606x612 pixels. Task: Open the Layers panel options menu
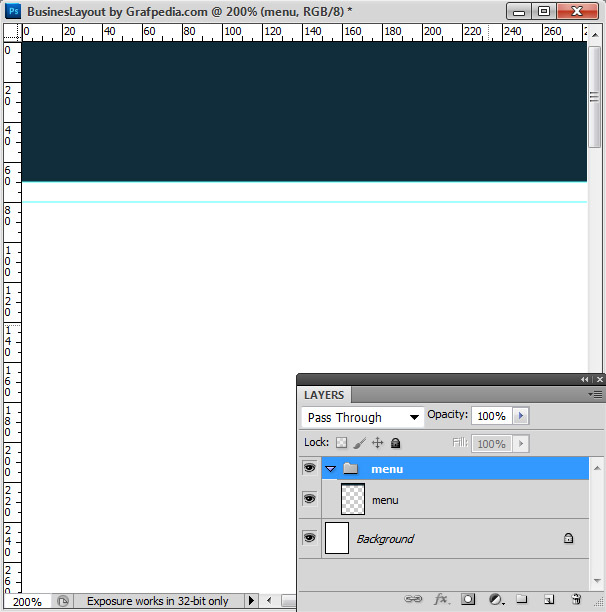595,395
